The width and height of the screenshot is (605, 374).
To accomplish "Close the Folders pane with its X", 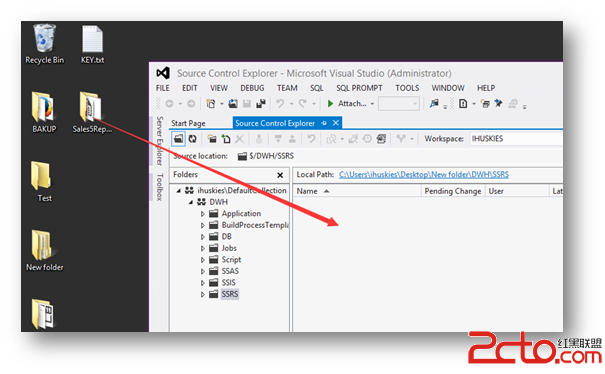I will tap(280, 175).
